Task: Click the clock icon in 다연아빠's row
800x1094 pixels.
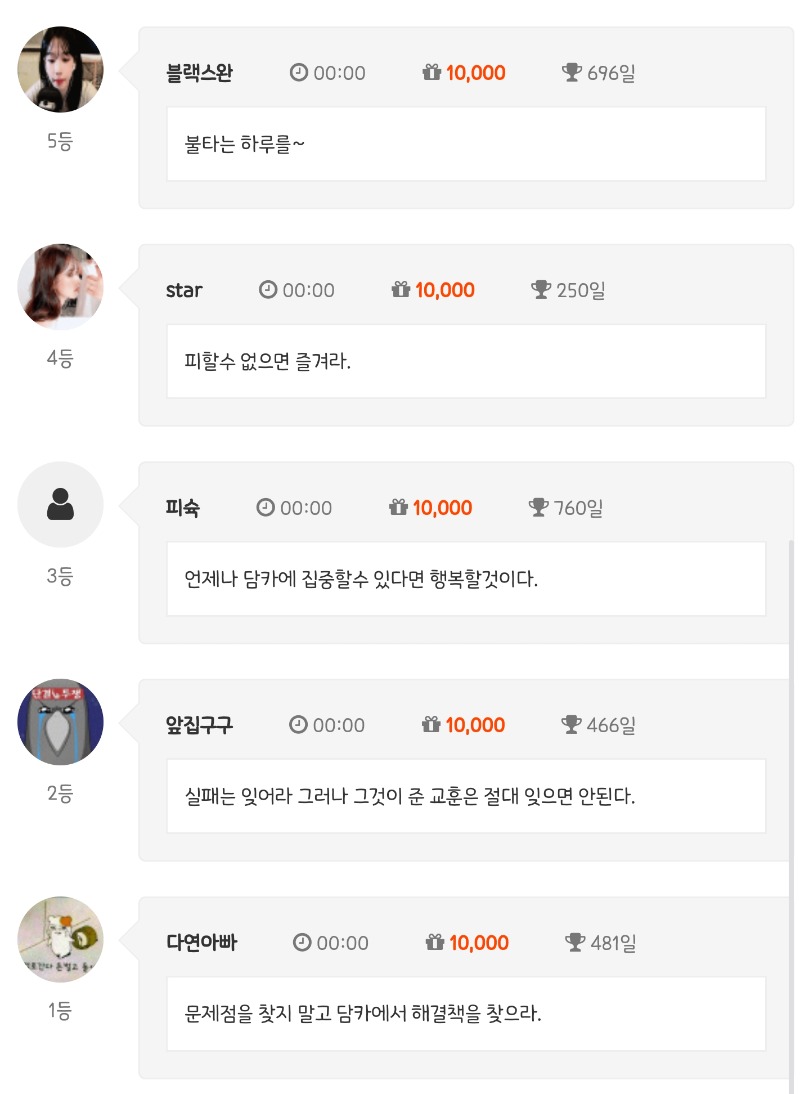Action: point(302,942)
